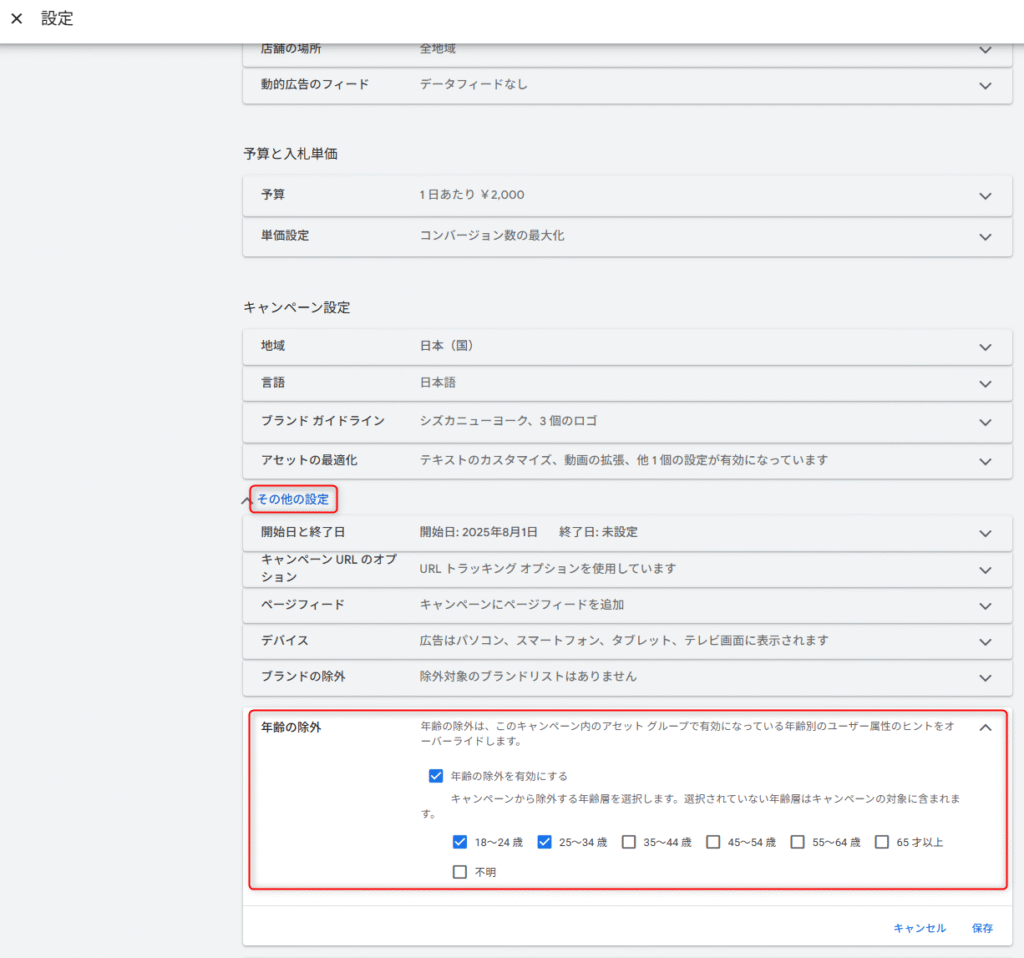Click the 開始日: 2025年8月1日 text

pos(478,532)
